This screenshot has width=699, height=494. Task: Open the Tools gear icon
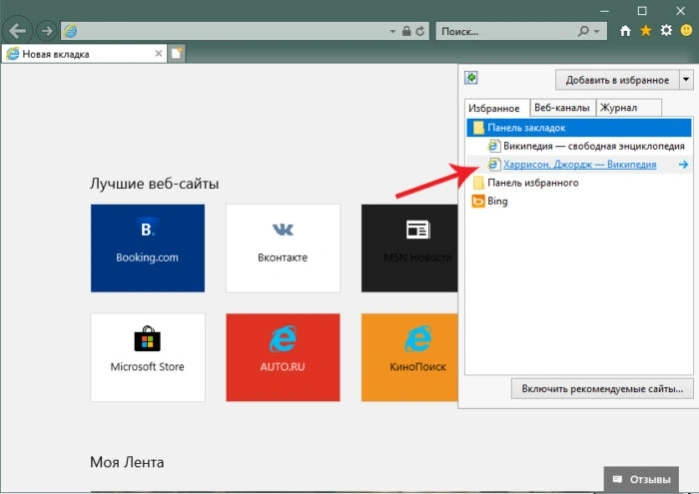[x=666, y=30]
